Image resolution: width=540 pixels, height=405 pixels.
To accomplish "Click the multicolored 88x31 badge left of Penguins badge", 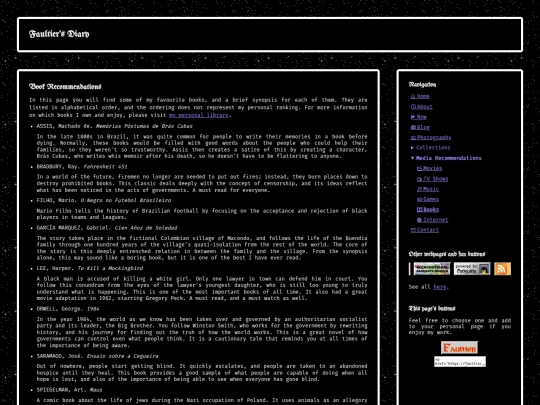I will coord(432,269).
